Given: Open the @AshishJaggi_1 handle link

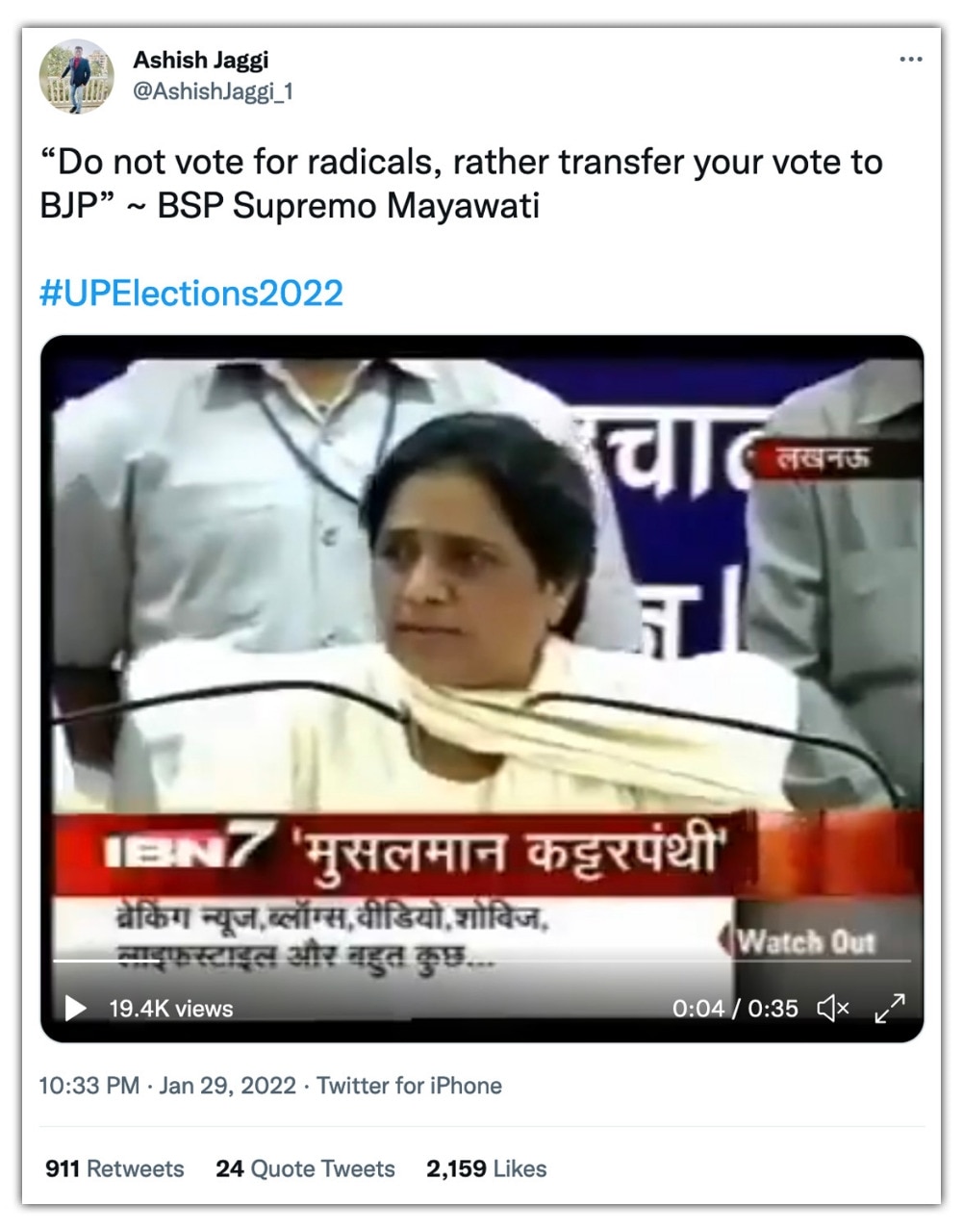Looking at the screenshot, I should [213, 91].
